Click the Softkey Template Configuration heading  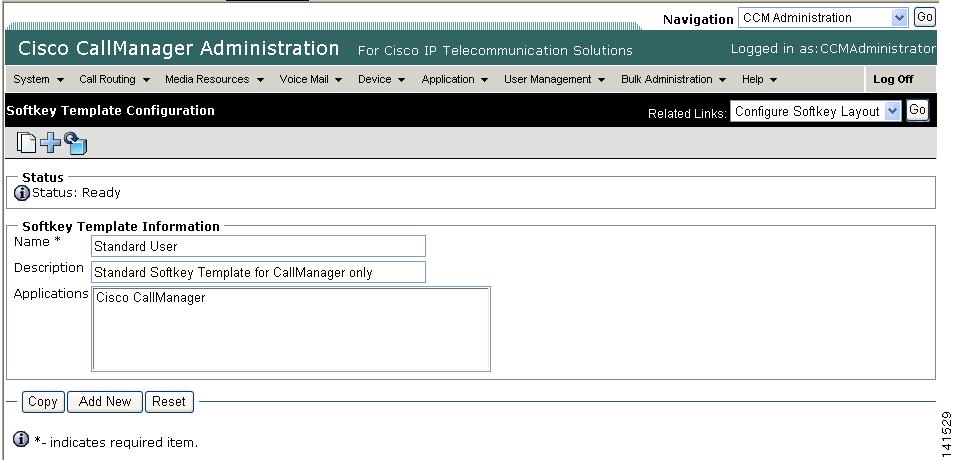(110, 111)
